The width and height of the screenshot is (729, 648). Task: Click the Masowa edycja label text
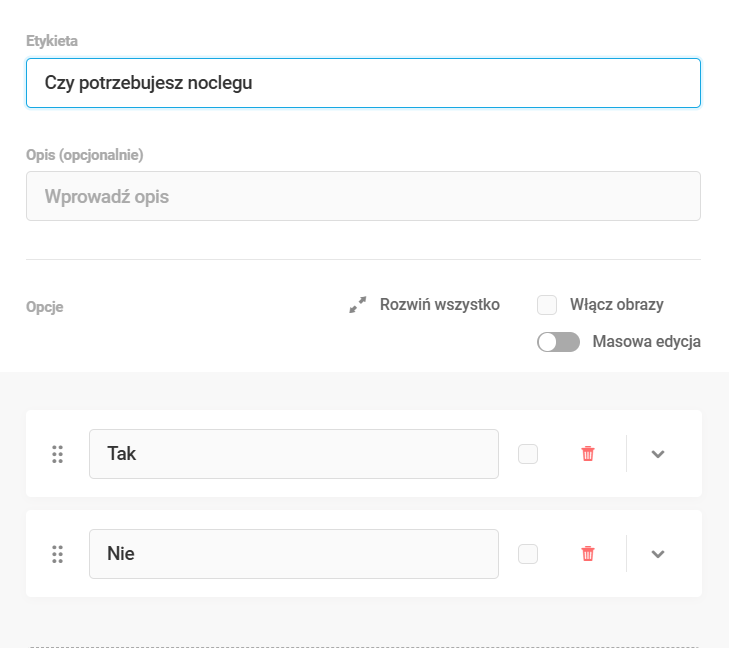646,342
